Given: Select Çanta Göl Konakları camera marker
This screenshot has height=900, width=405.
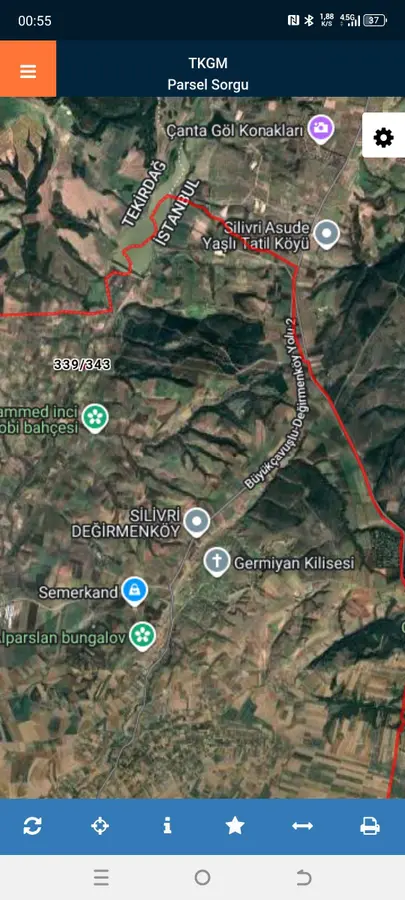Looking at the screenshot, I should click(321, 129).
